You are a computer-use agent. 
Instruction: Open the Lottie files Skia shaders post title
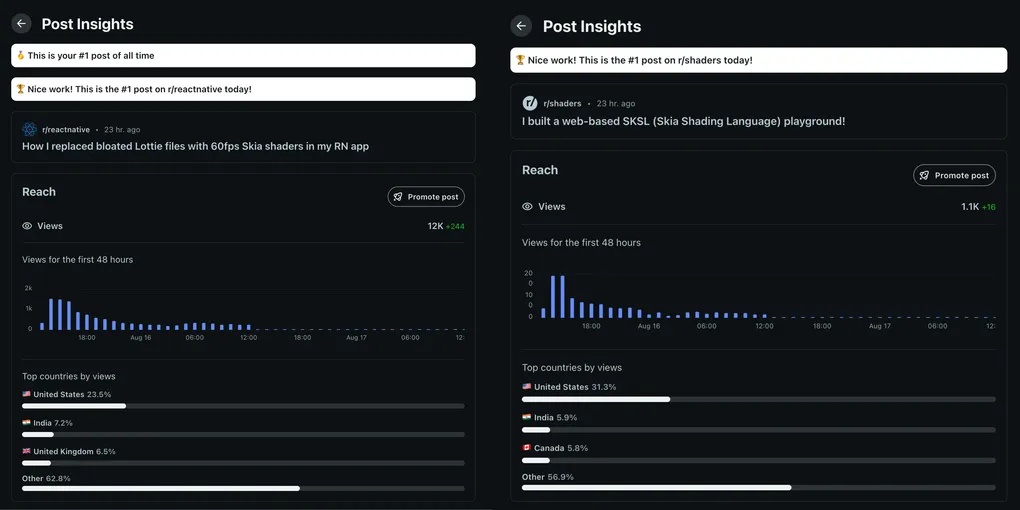pos(195,146)
